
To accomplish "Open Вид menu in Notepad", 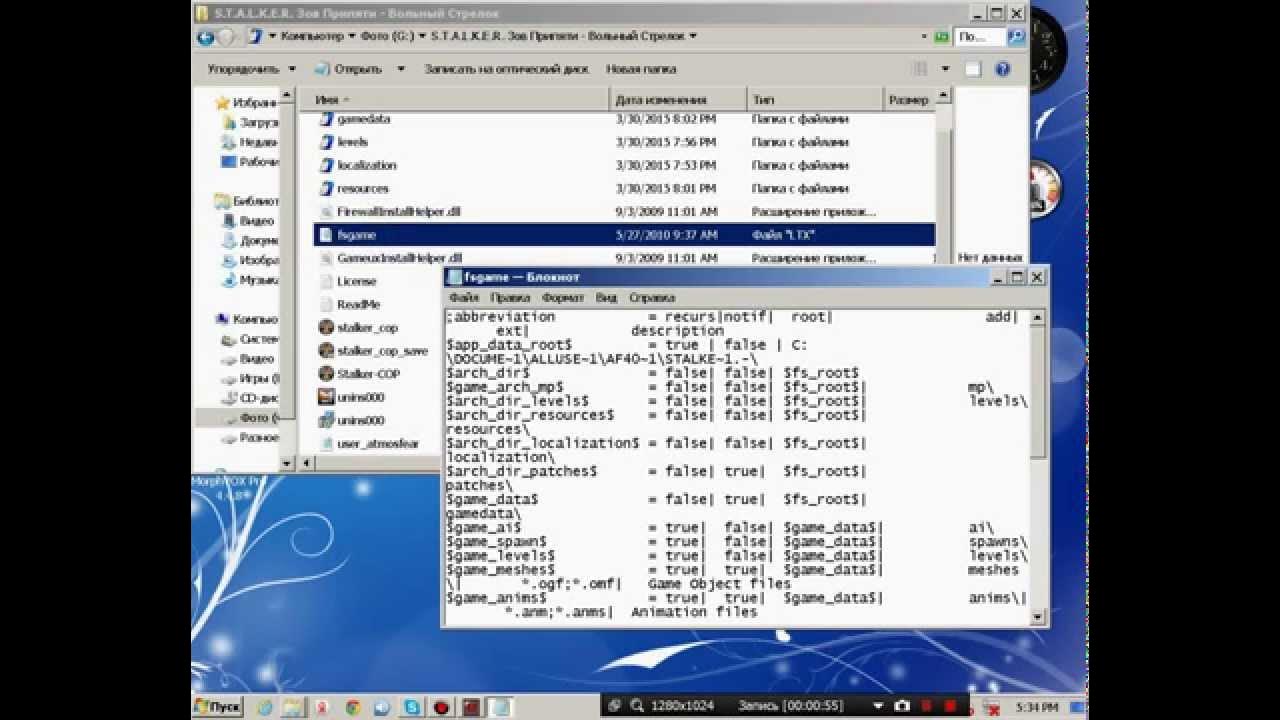I will click(x=606, y=297).
